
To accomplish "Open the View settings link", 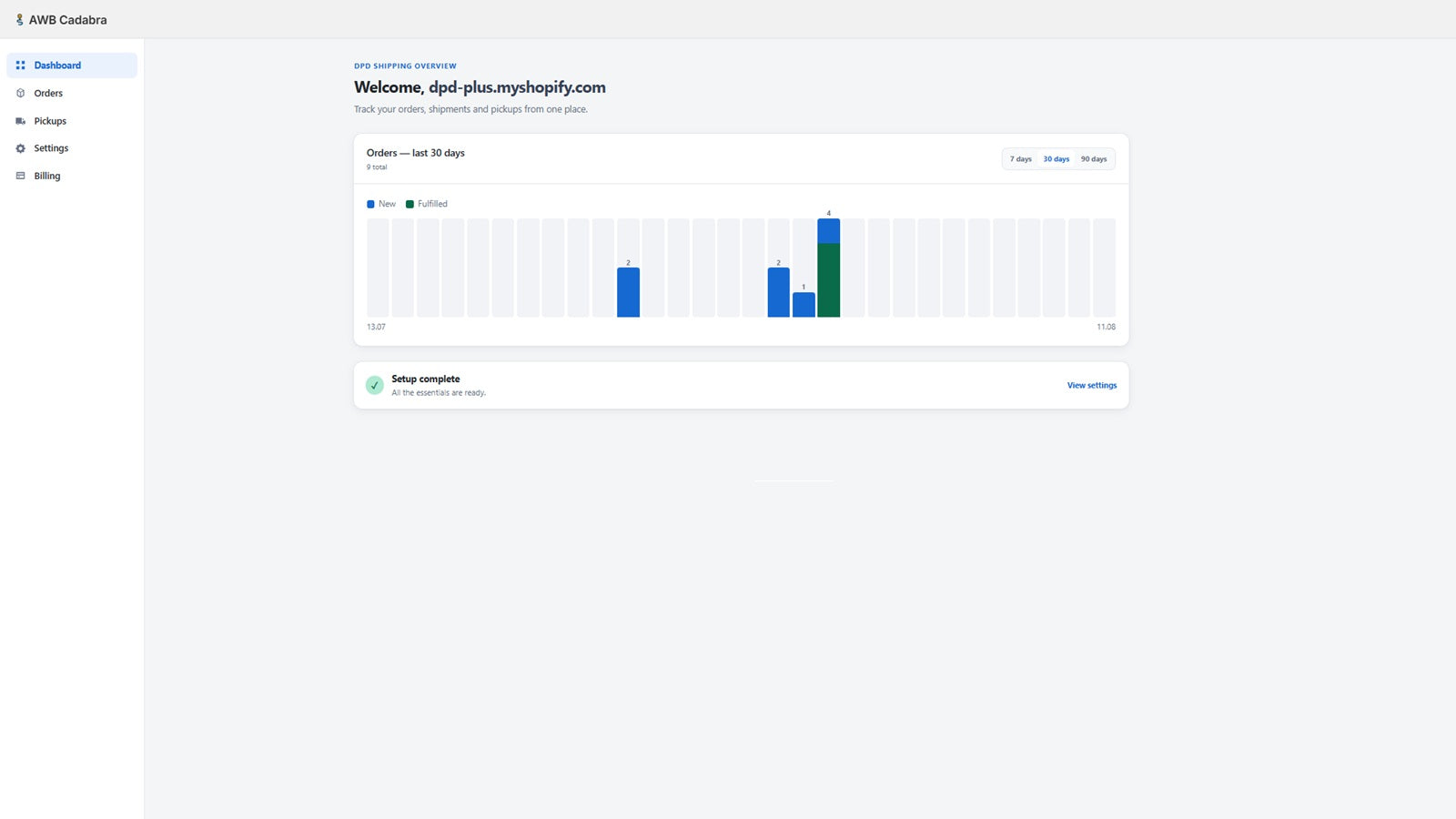I will pyautogui.click(x=1092, y=386).
